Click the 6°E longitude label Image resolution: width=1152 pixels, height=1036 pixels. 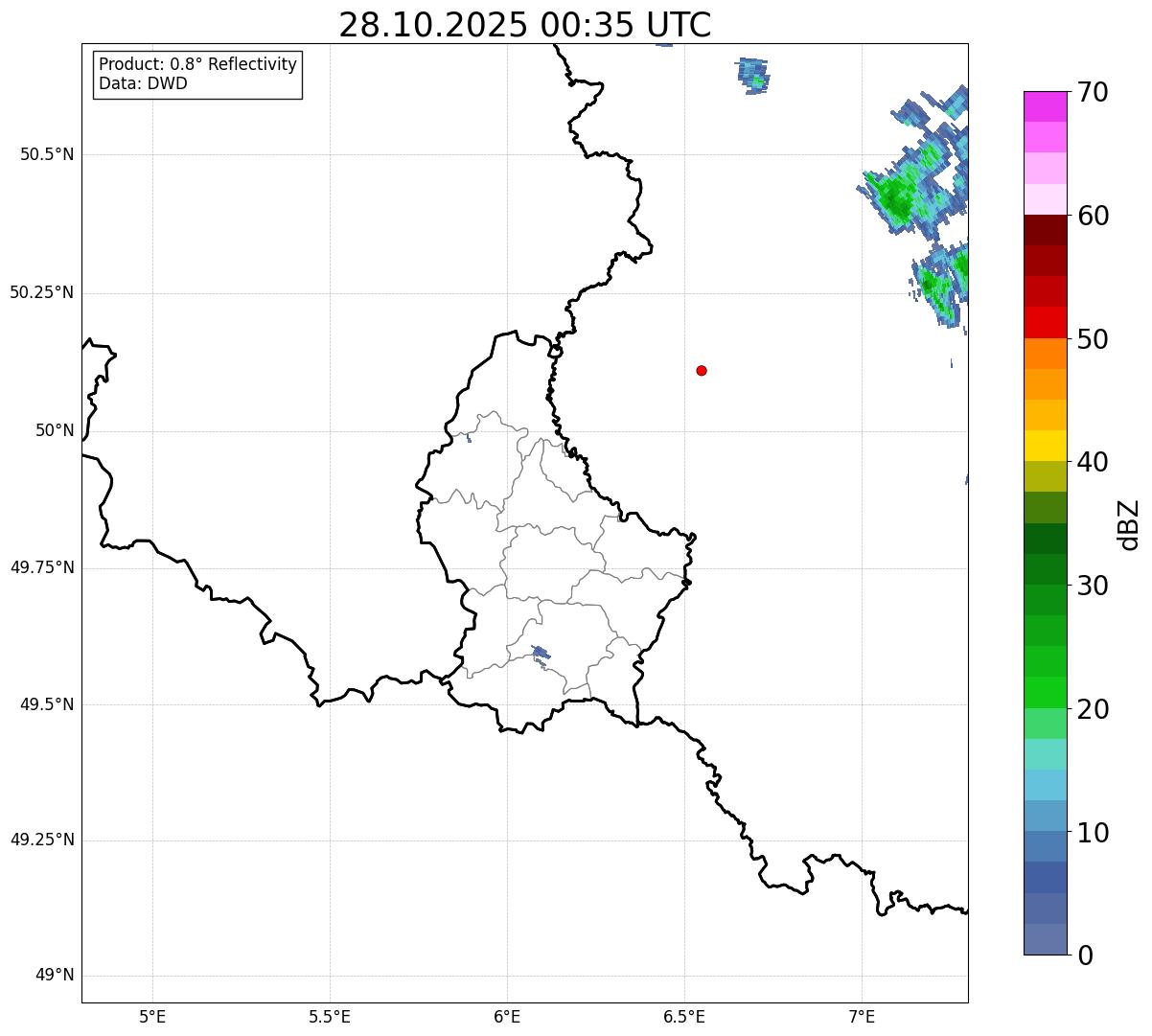(507, 1017)
